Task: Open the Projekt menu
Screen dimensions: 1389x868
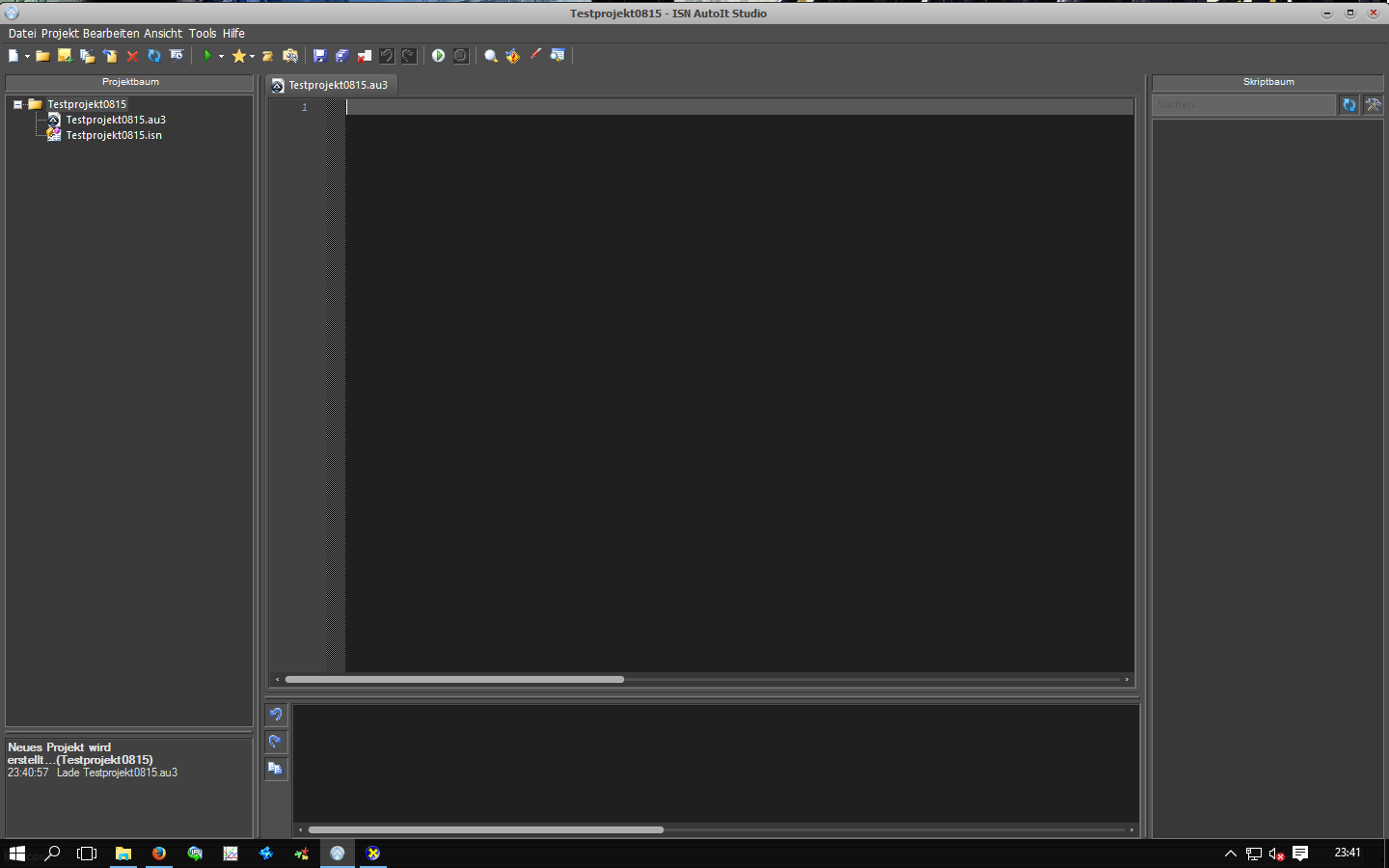Action: [x=60, y=33]
